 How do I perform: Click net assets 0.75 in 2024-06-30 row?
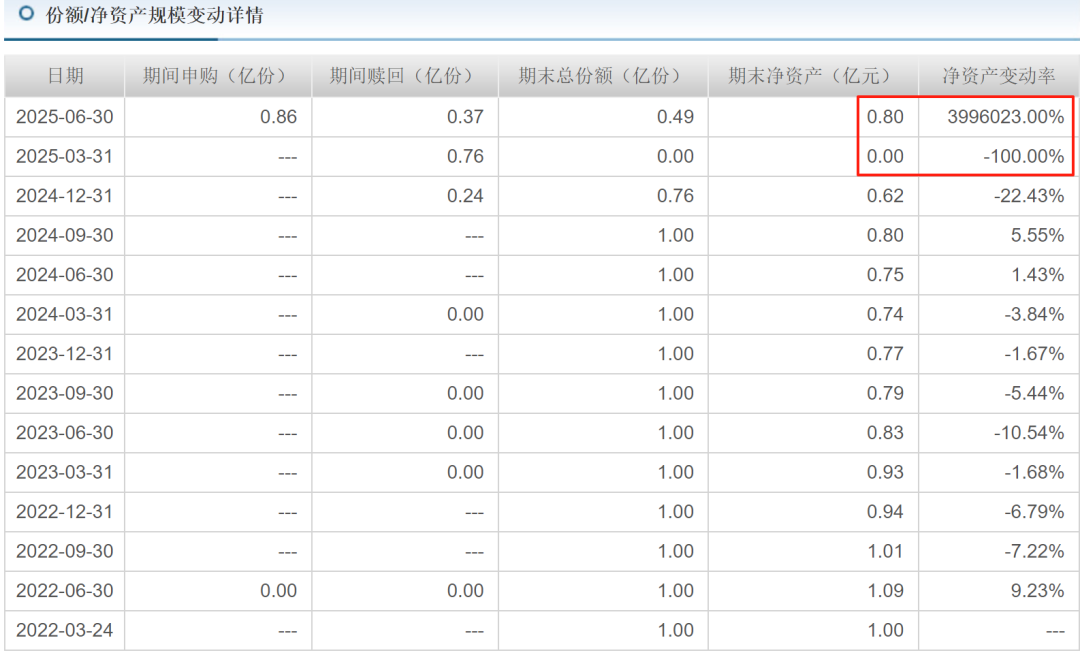tap(885, 275)
